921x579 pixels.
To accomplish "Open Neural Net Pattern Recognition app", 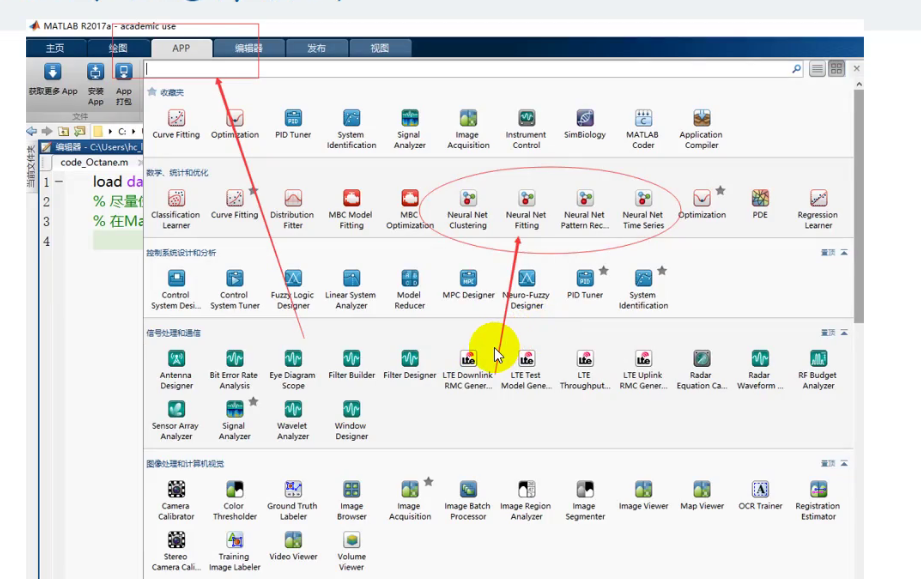I will click(584, 210).
